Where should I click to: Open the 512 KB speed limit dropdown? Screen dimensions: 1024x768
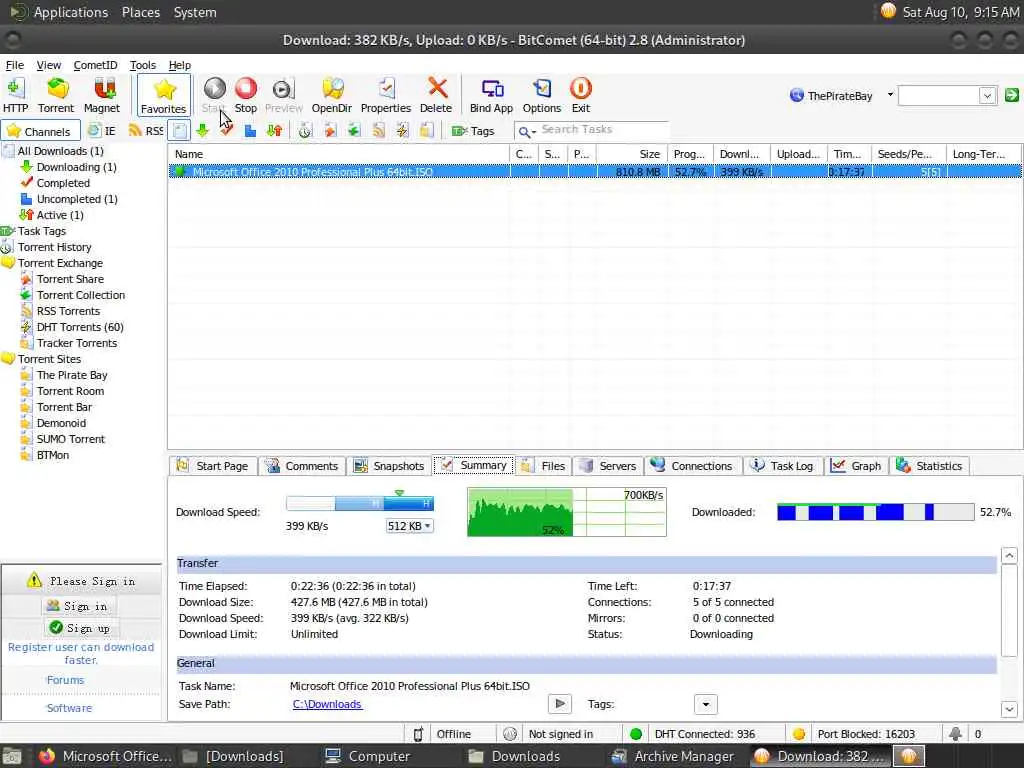(x=409, y=526)
